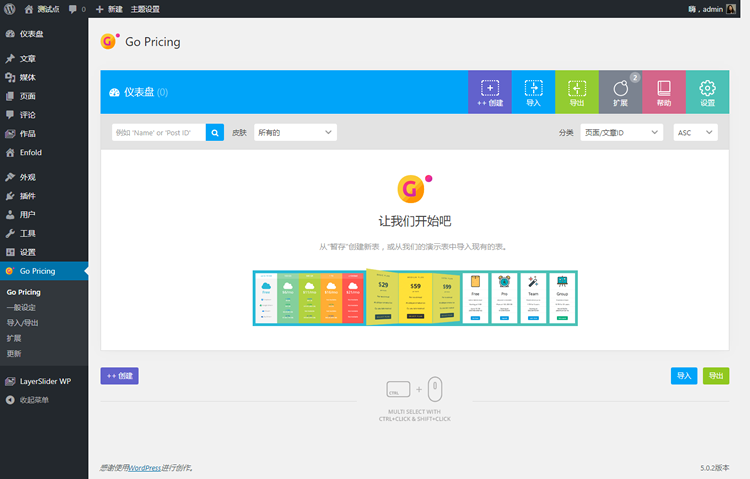Click the Go Pricing page logo
This screenshot has width=750, height=479.
[x=110, y=41]
